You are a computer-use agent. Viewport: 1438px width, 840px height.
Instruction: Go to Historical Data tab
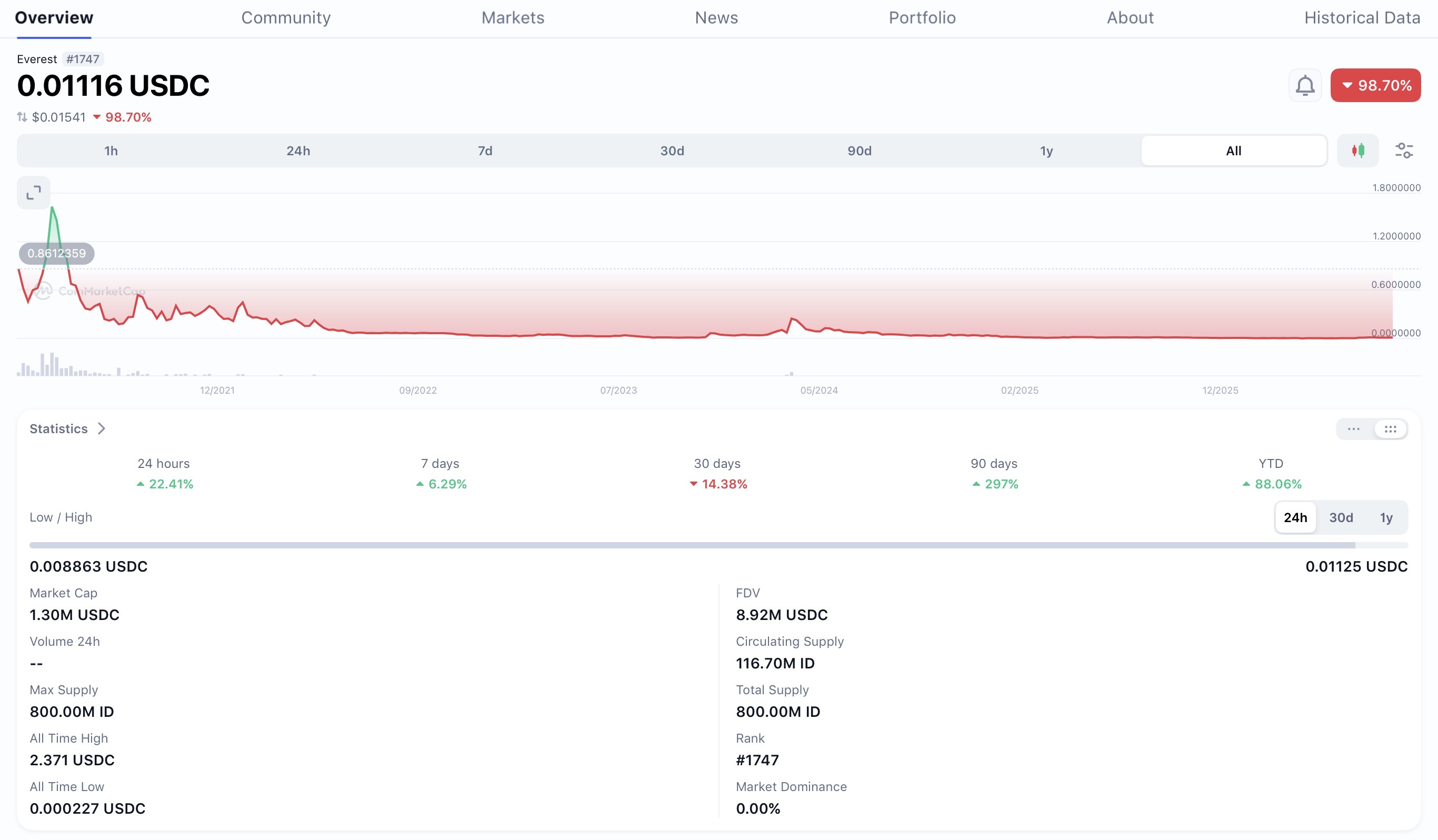pos(1362,18)
